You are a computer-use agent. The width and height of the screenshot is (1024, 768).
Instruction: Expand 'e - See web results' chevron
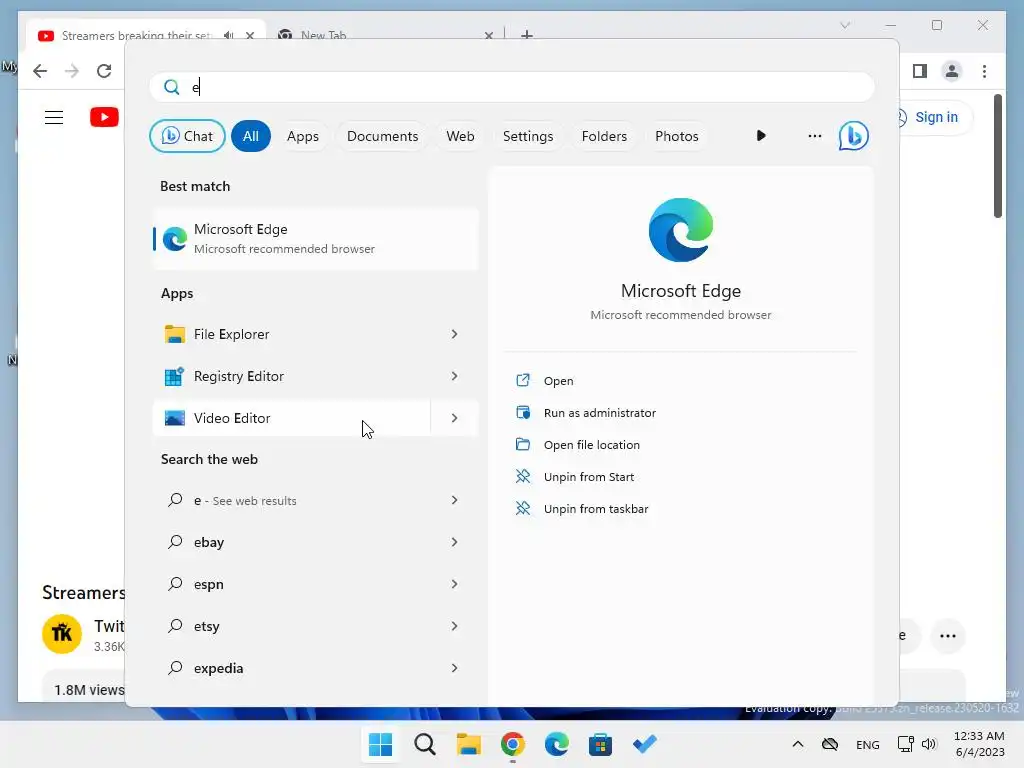[455, 500]
